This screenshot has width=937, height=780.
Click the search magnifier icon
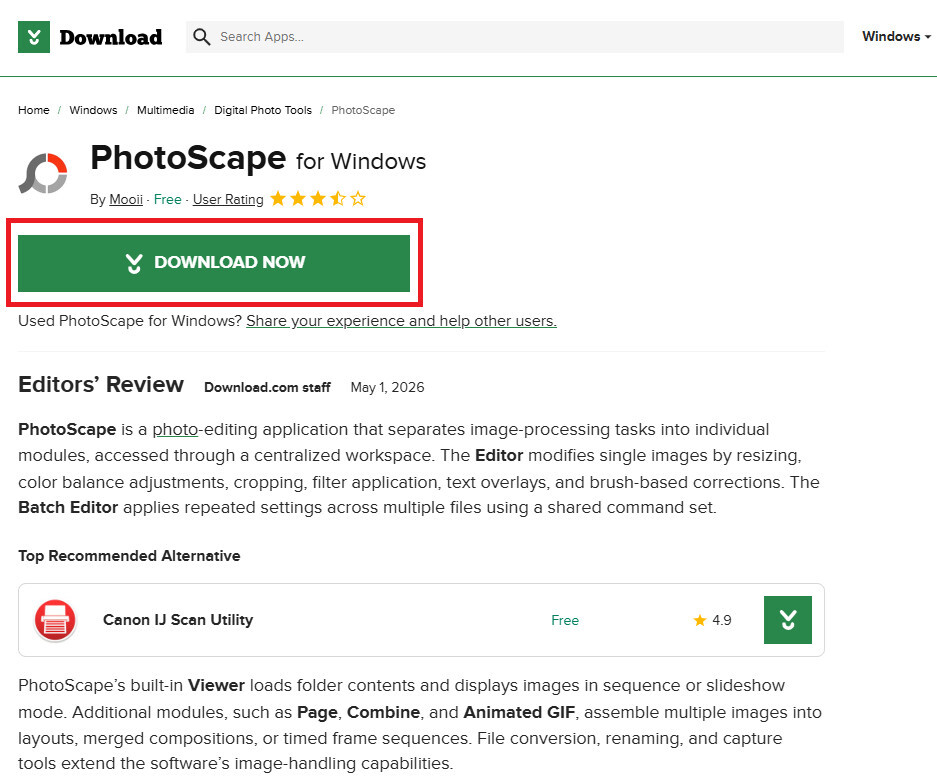pos(201,37)
